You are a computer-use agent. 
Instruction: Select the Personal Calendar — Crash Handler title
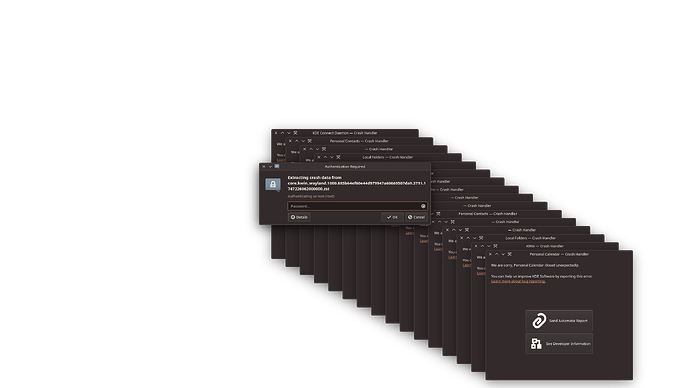(559, 254)
